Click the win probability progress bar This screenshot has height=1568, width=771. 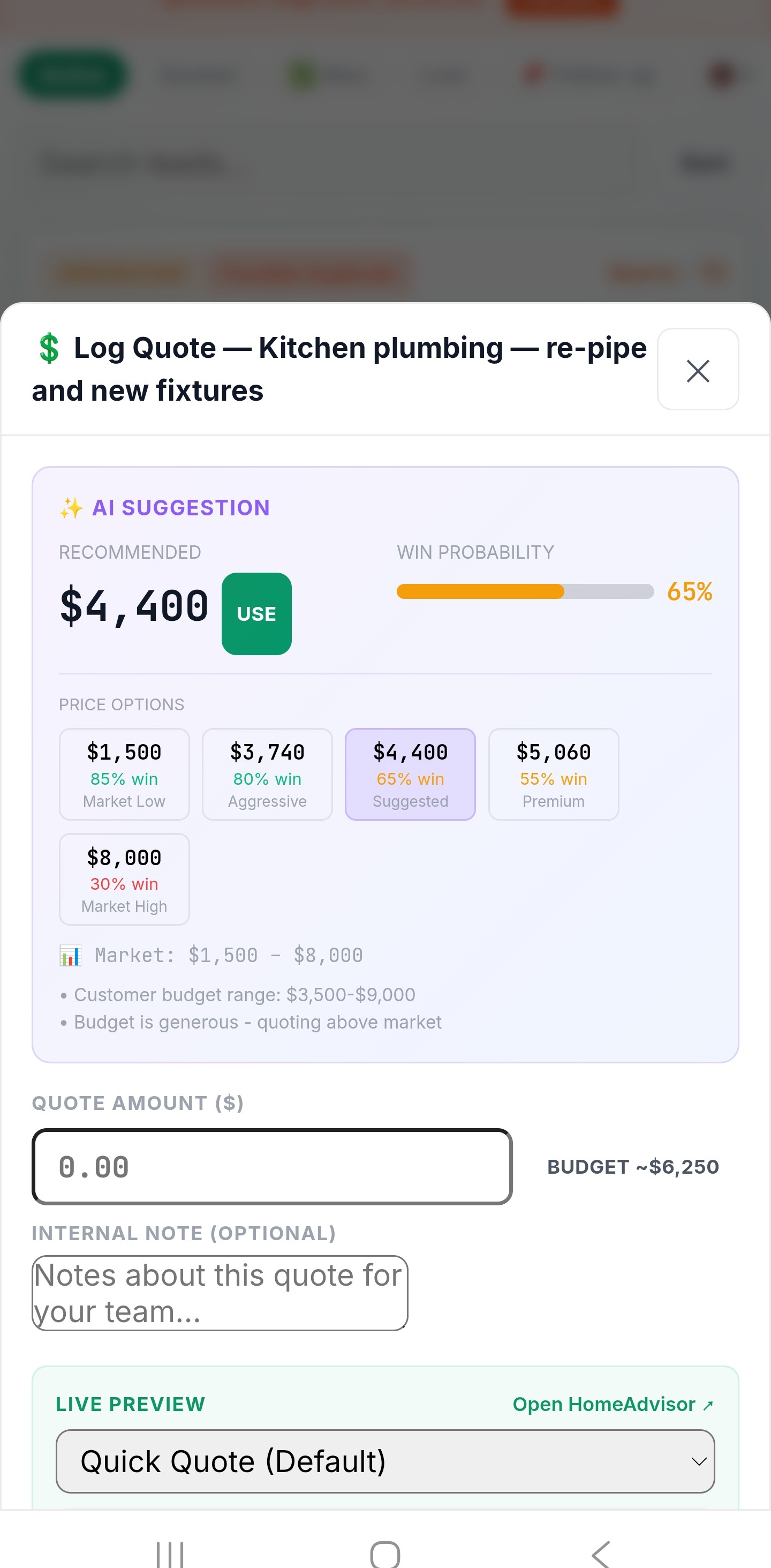[525, 591]
